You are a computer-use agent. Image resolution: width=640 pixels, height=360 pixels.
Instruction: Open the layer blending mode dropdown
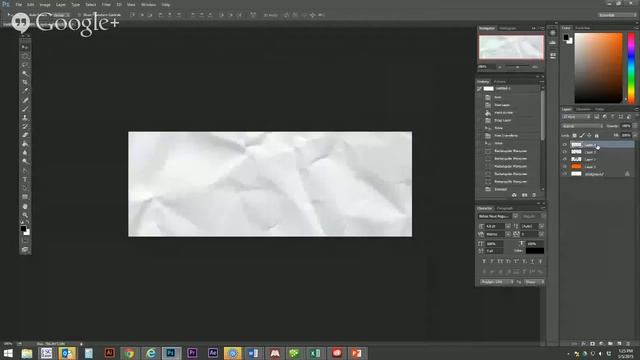[582, 126]
